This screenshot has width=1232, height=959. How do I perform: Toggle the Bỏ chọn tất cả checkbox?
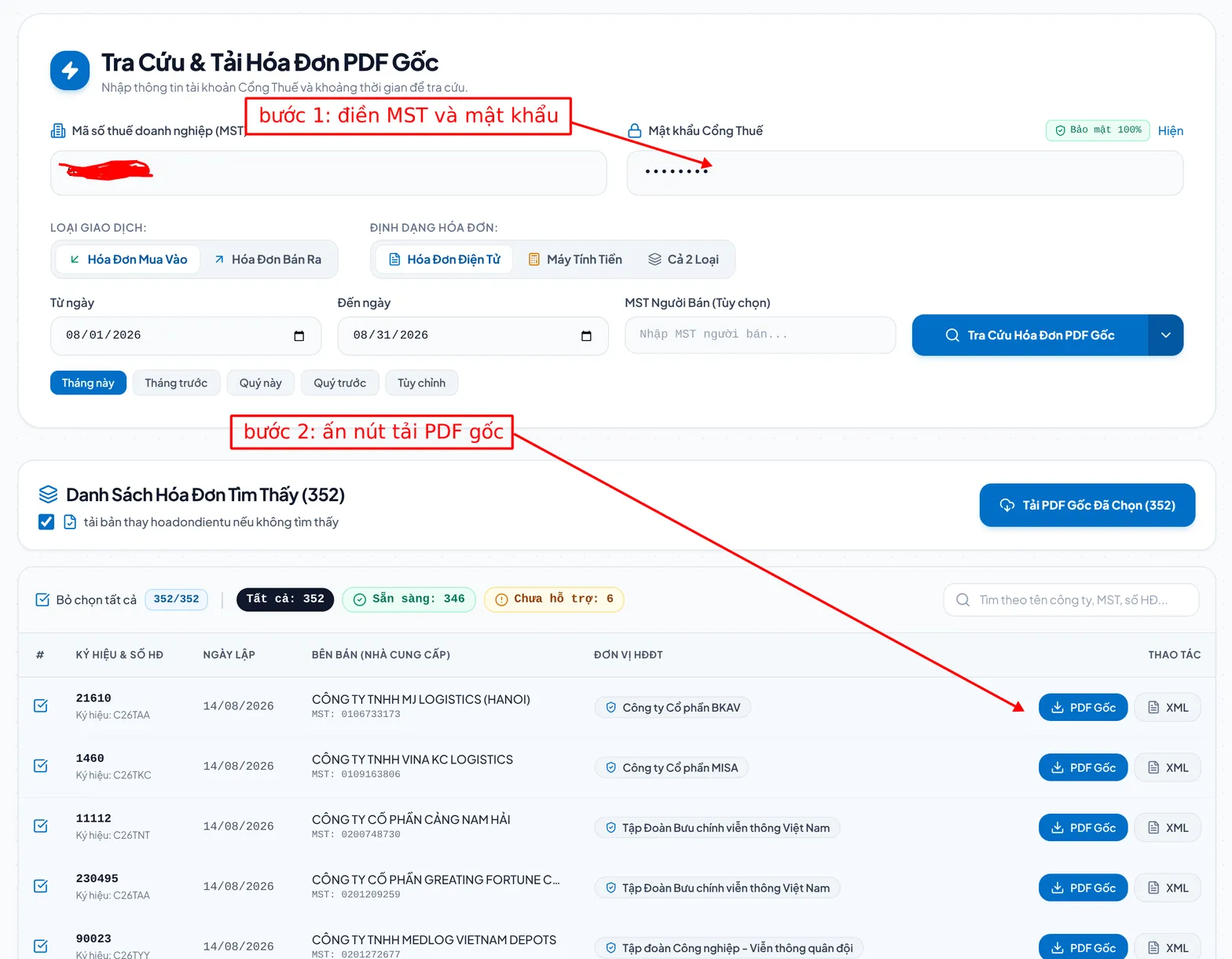point(42,600)
